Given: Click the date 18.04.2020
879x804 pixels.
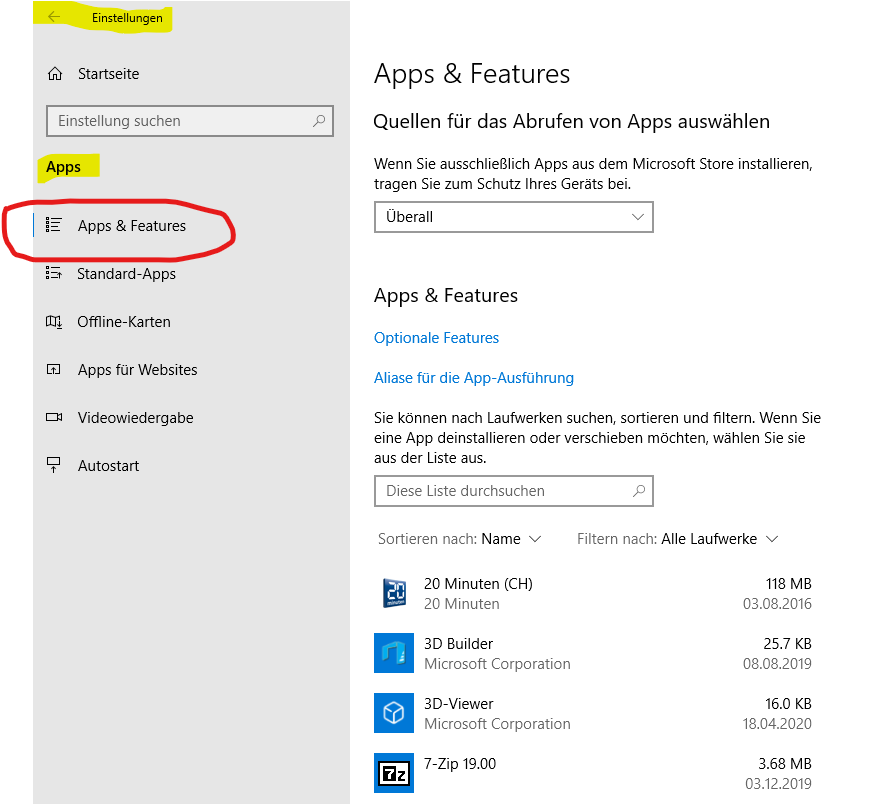Looking at the screenshot, I should [x=777, y=724].
